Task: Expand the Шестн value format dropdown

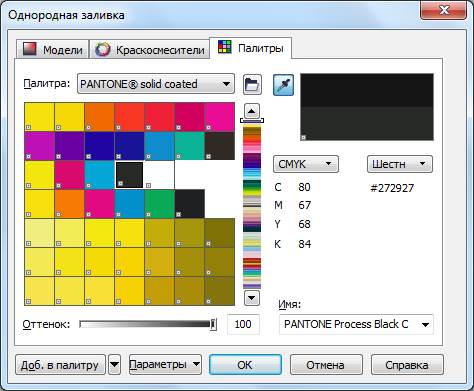Action: [400, 164]
